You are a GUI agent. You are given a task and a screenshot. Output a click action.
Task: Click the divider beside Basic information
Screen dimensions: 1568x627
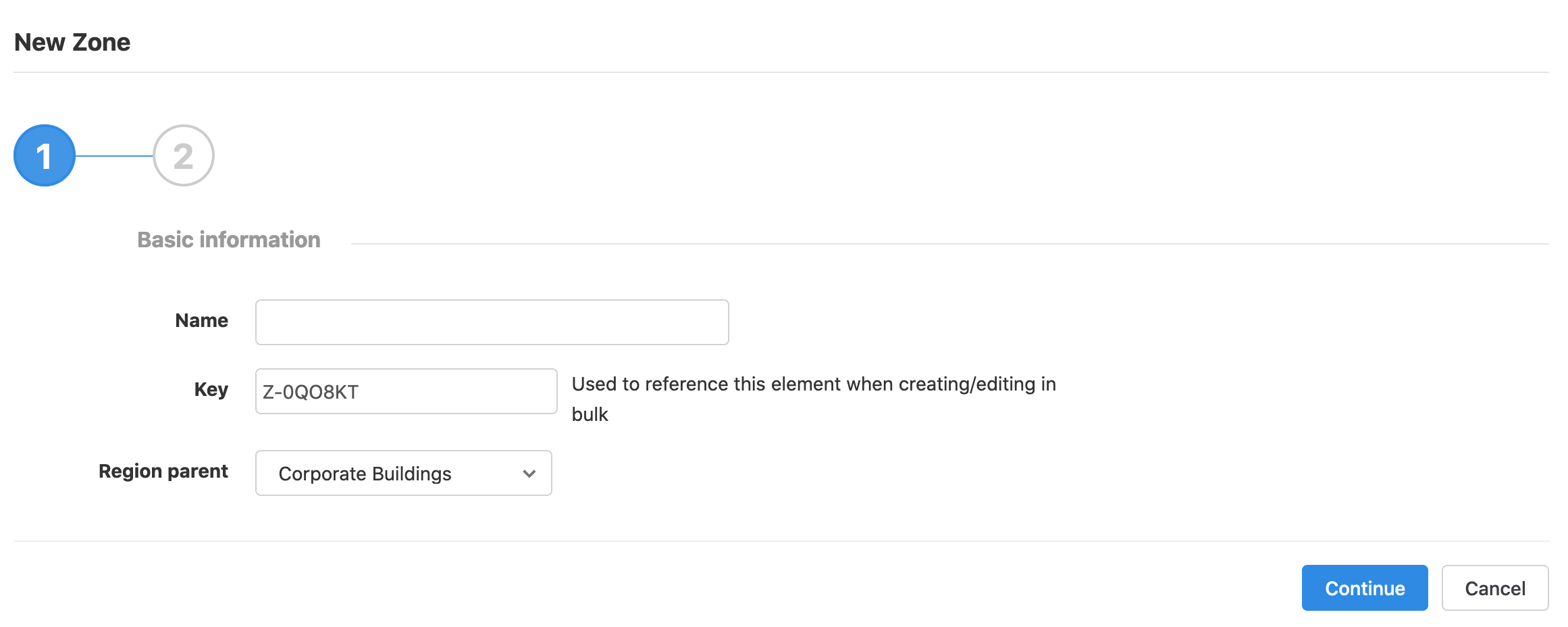click(949, 244)
